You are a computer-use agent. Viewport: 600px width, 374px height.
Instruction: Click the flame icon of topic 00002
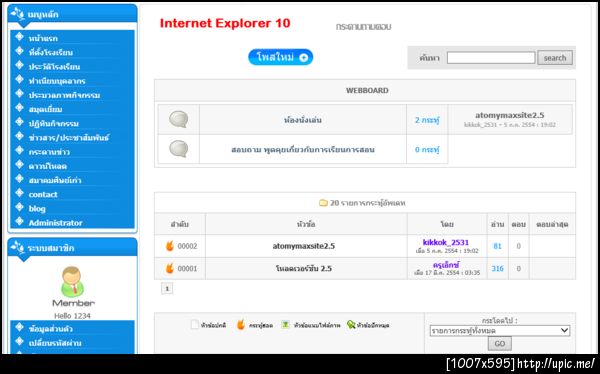(x=170, y=246)
